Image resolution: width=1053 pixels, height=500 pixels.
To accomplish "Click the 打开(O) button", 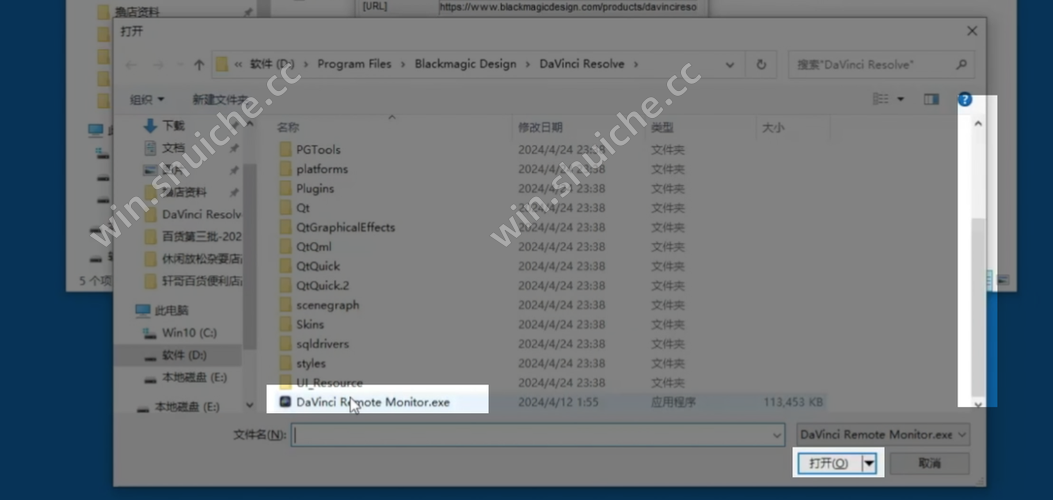I will pos(829,463).
